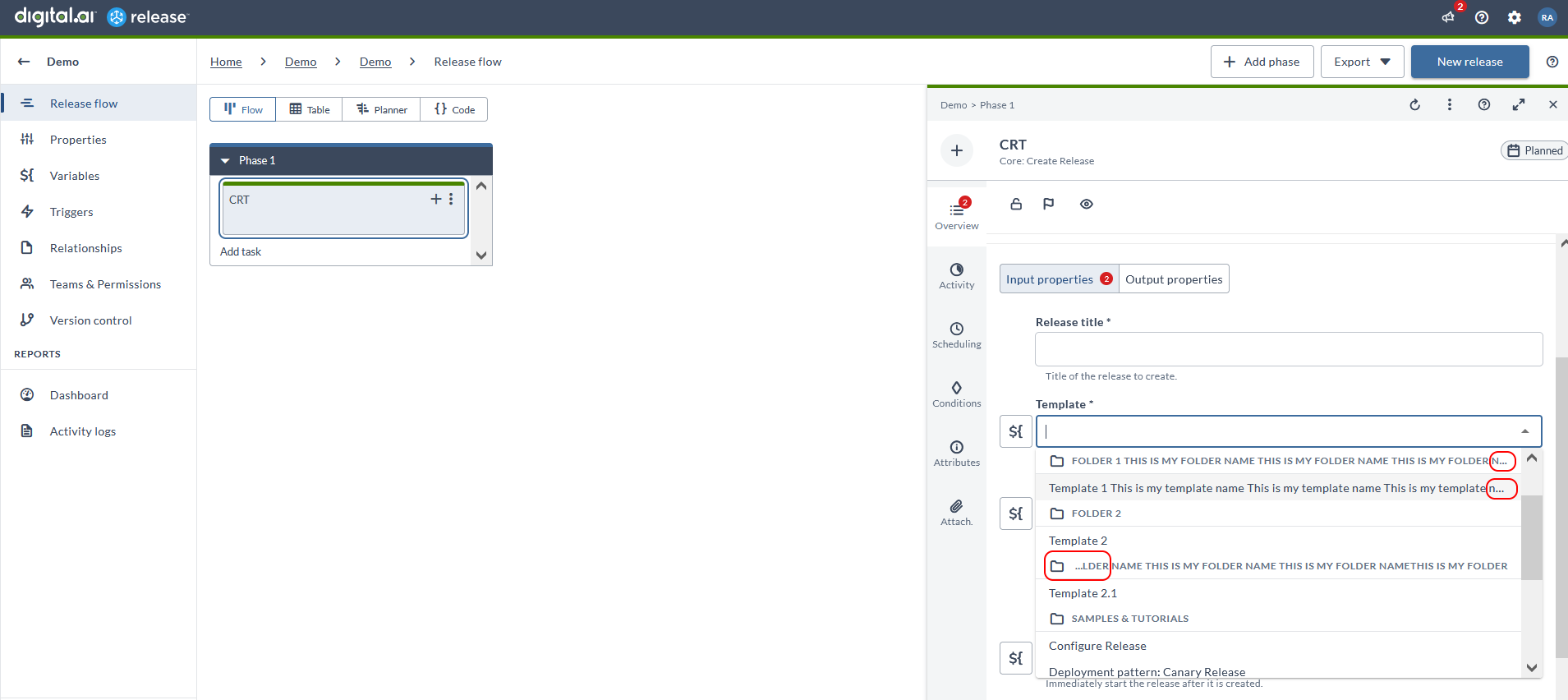The width and height of the screenshot is (1568, 700).
Task: Open task panel help icon
Action: (x=1484, y=104)
